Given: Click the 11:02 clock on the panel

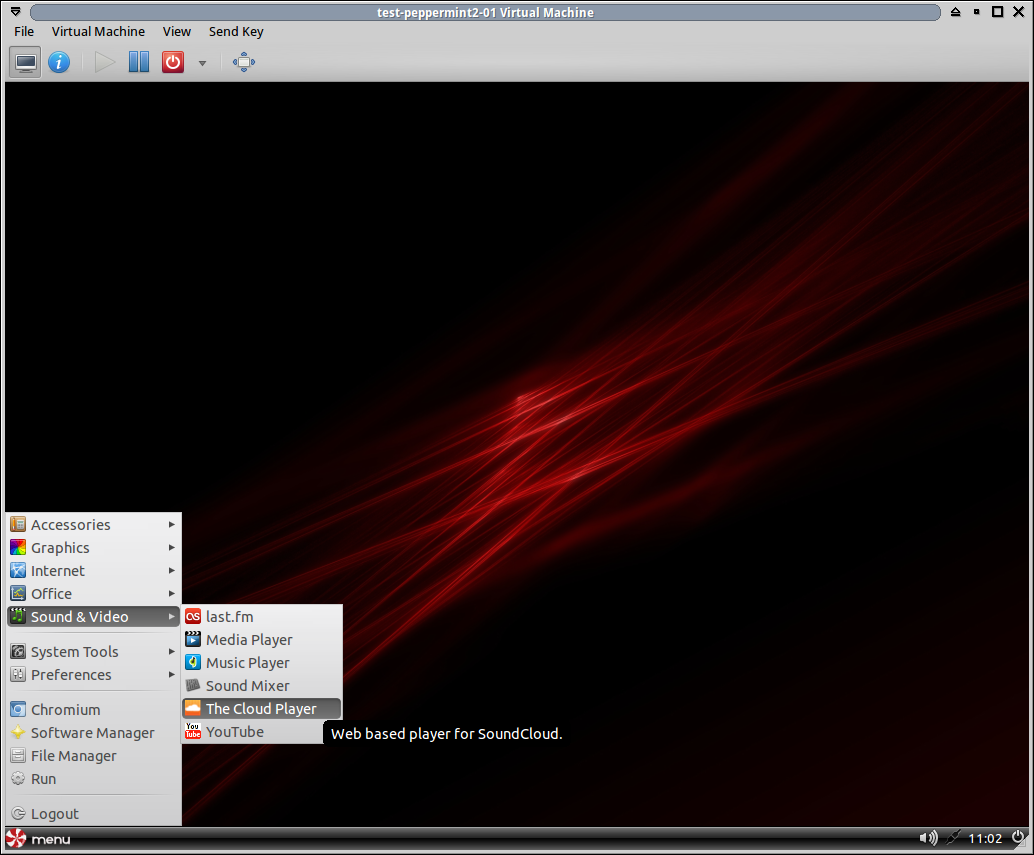Looking at the screenshot, I should pos(985,839).
